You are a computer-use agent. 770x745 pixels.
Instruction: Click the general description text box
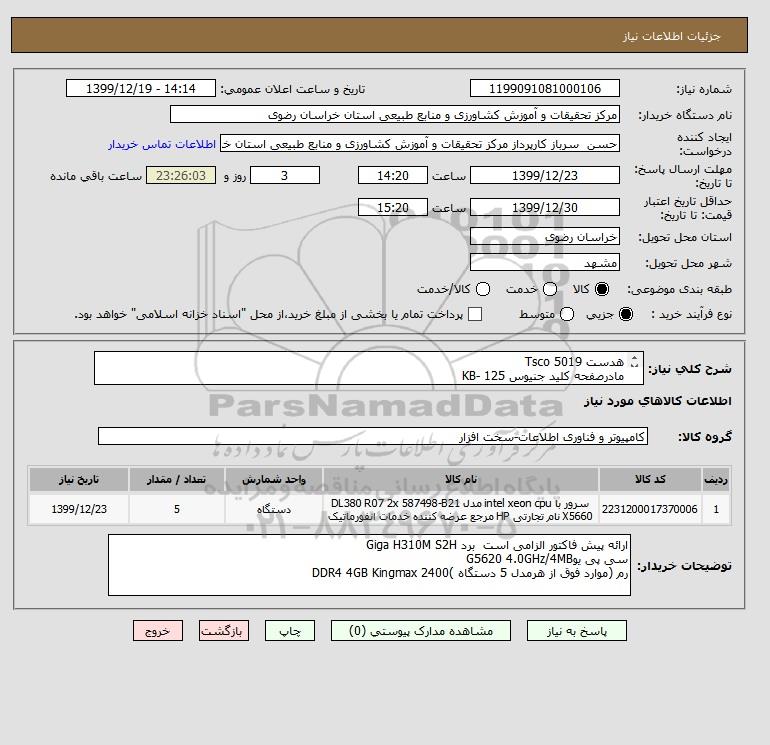368,368
